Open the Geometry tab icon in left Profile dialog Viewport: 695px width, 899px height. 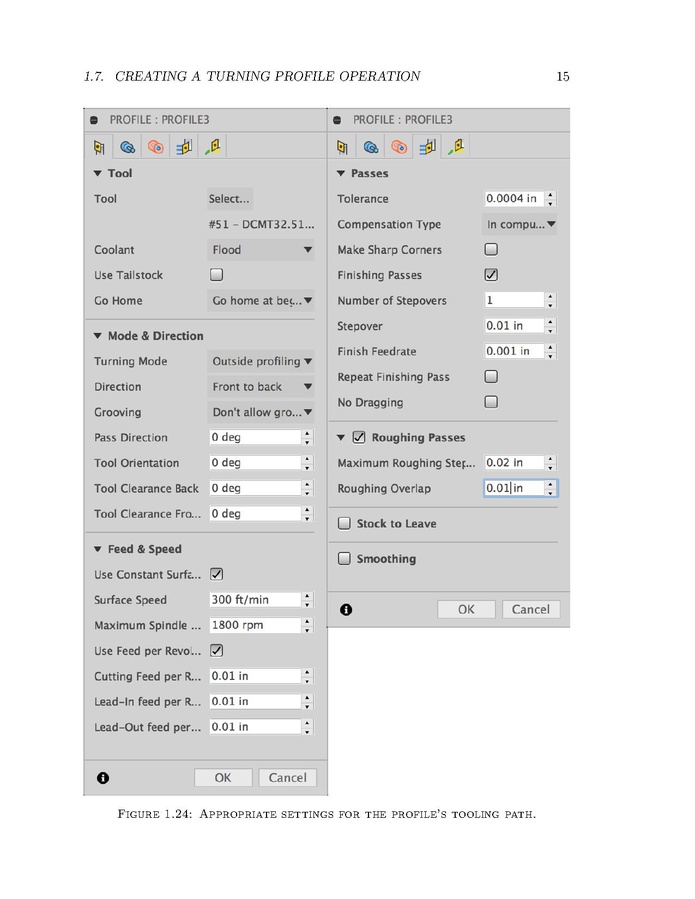[127, 147]
